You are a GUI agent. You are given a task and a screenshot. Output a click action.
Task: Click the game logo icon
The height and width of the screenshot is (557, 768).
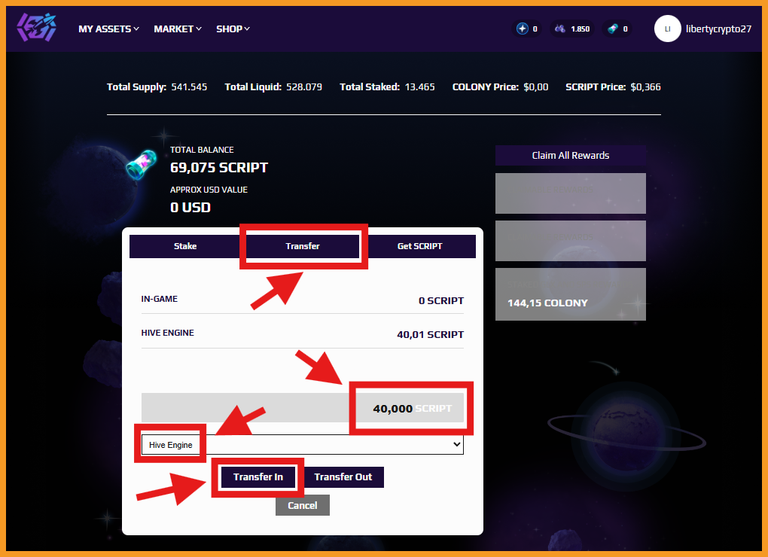tap(37, 27)
